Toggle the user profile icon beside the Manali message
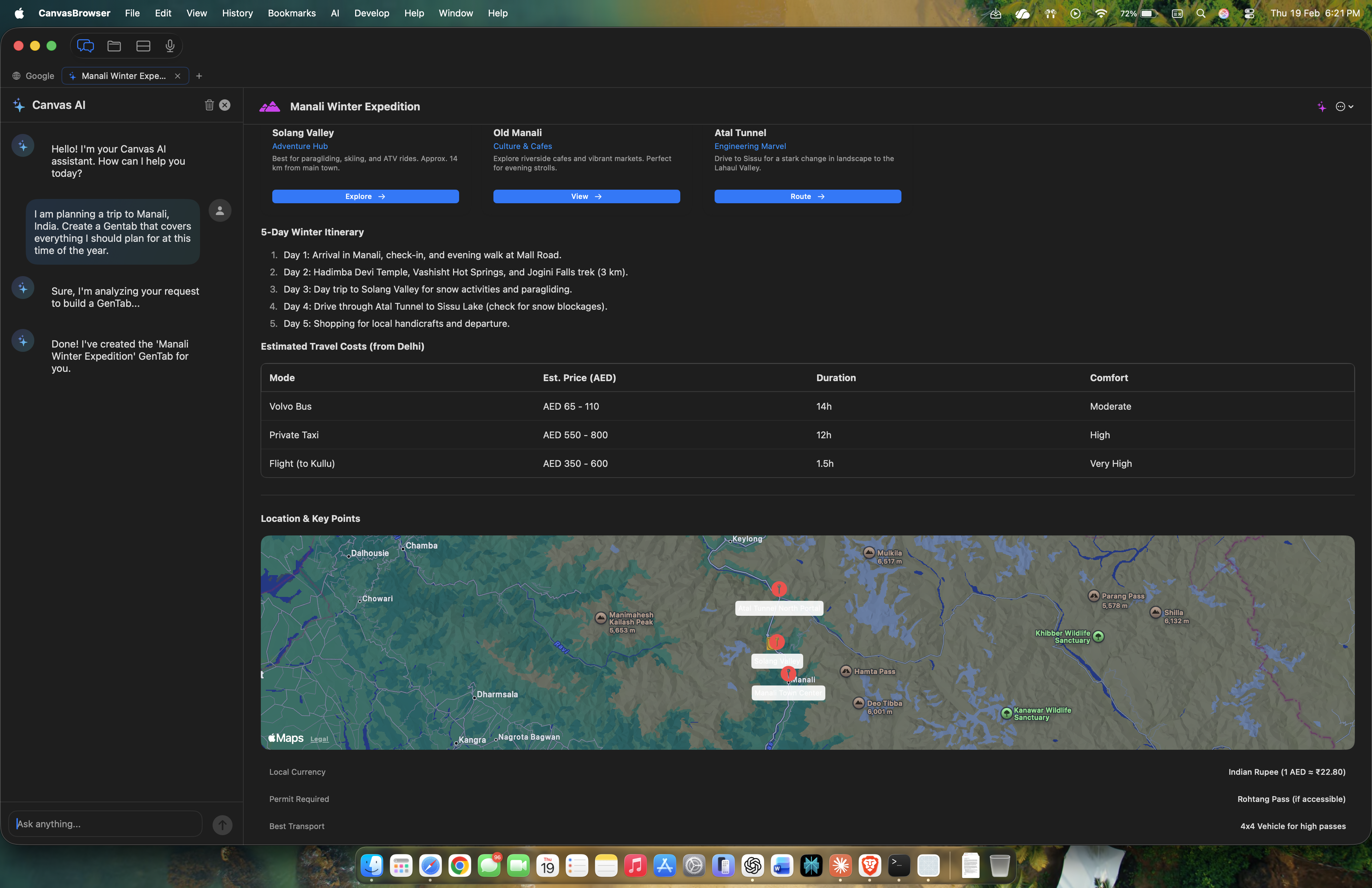Screen dimensions: 1372x888 [x=220, y=210]
